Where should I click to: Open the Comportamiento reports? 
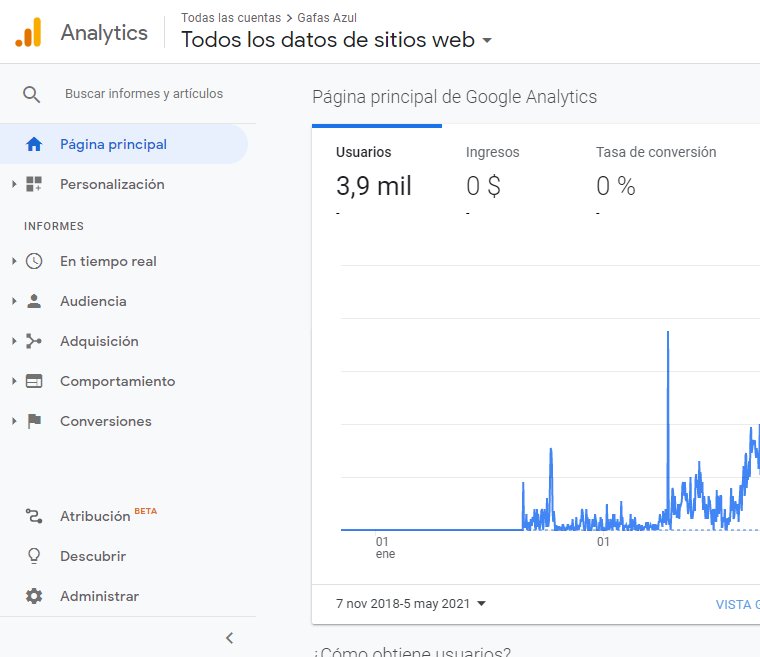pos(118,381)
